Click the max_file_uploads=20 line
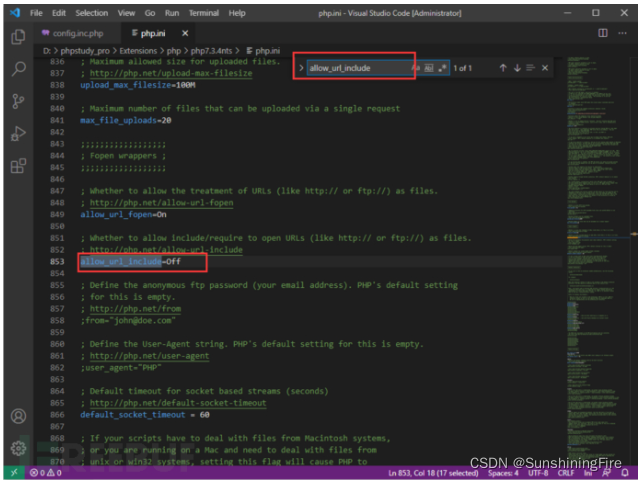The height and width of the screenshot is (481, 638). [126, 120]
